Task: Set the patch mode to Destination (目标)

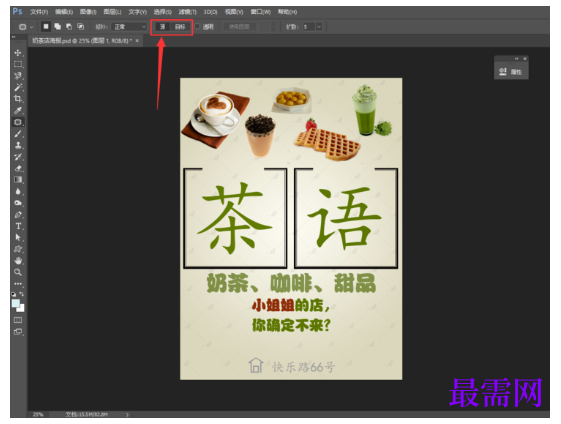Action: click(180, 27)
